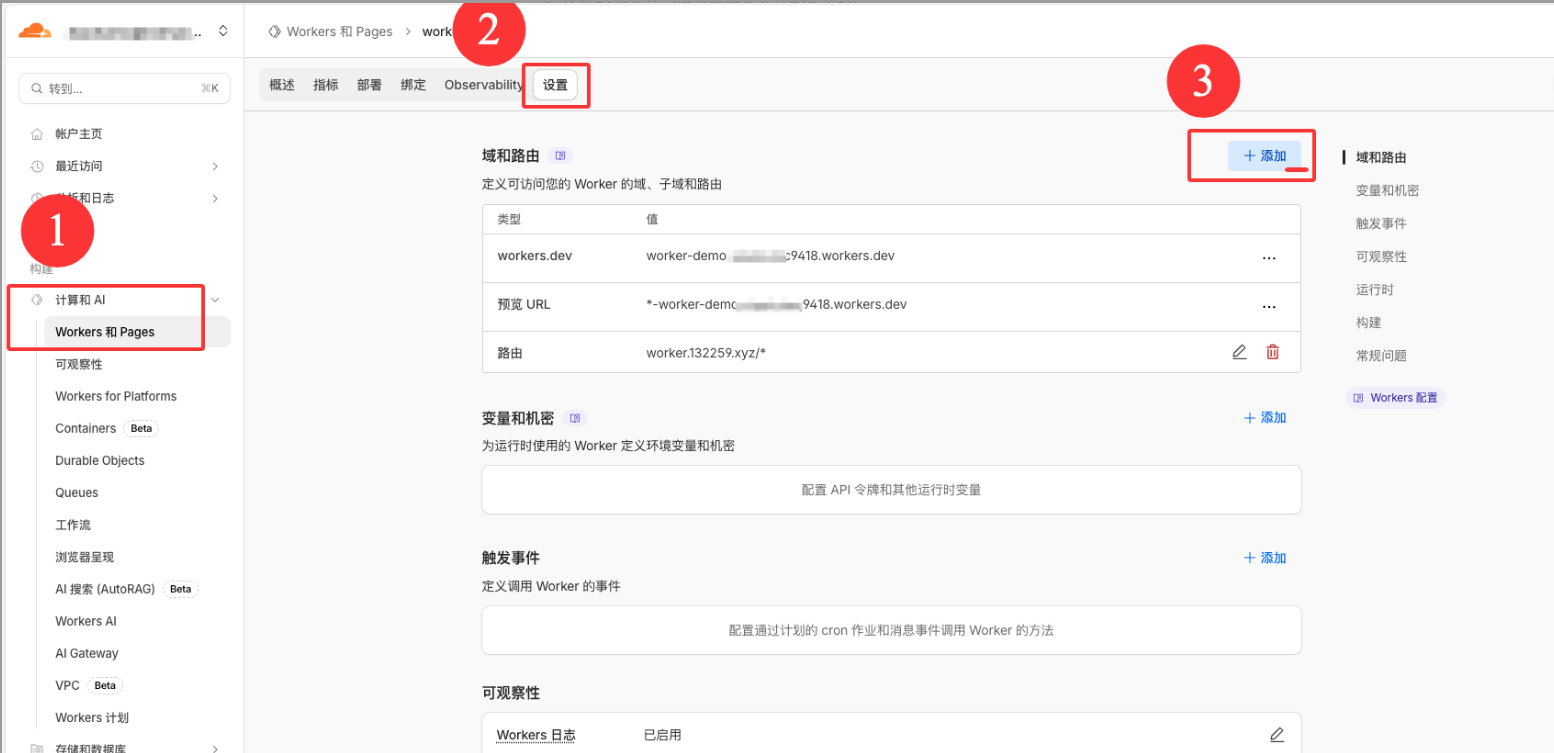Image resolution: width=1554 pixels, height=753 pixels.
Task: Switch to the 设置 tab
Action: [555, 85]
